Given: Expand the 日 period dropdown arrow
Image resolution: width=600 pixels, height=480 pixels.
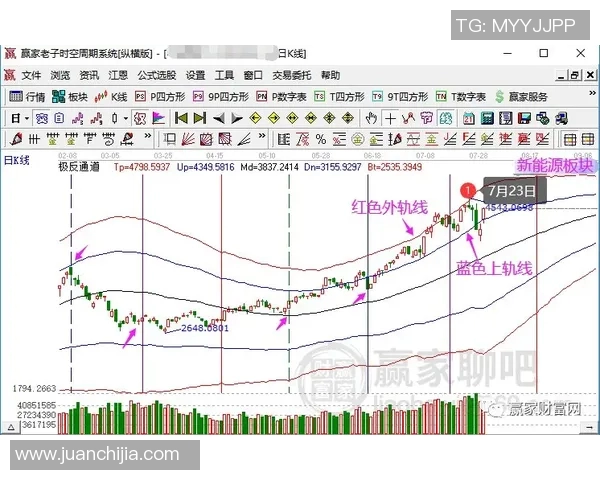Looking at the screenshot, I should click(x=27, y=119).
